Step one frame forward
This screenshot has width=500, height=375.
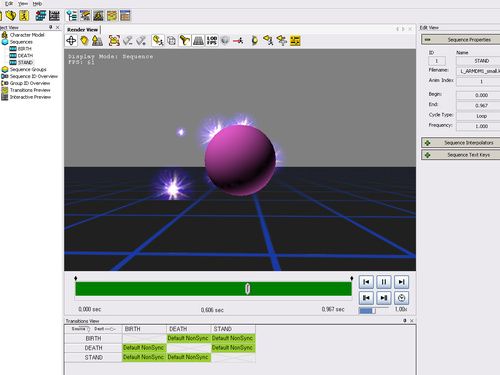click(384, 298)
